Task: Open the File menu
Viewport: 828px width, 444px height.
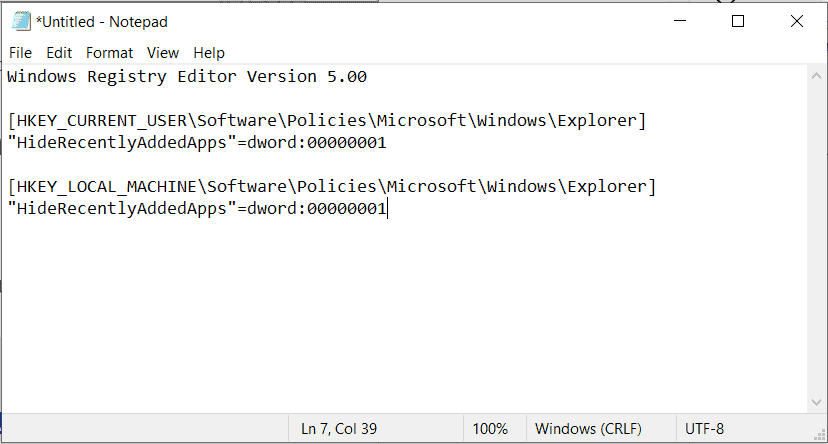Action: click(20, 52)
